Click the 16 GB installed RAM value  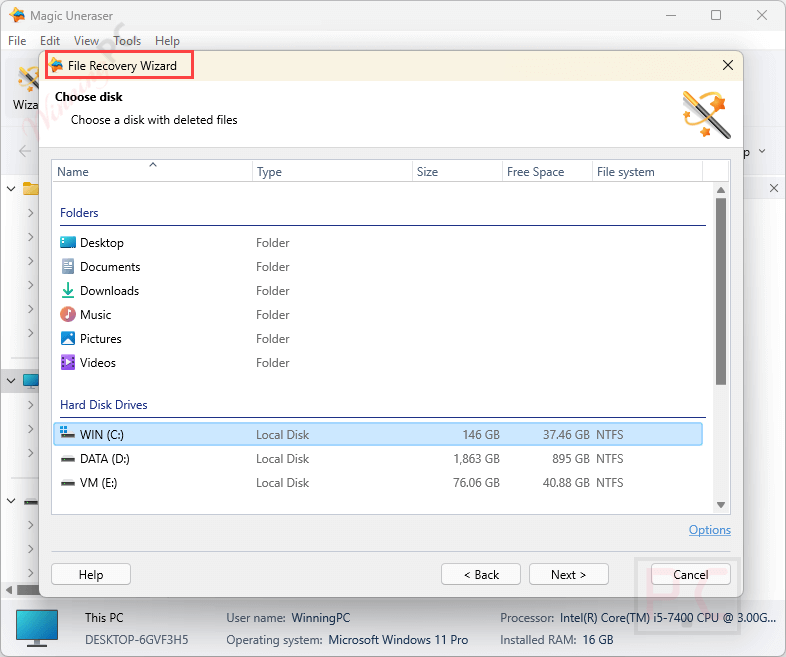tap(598, 640)
